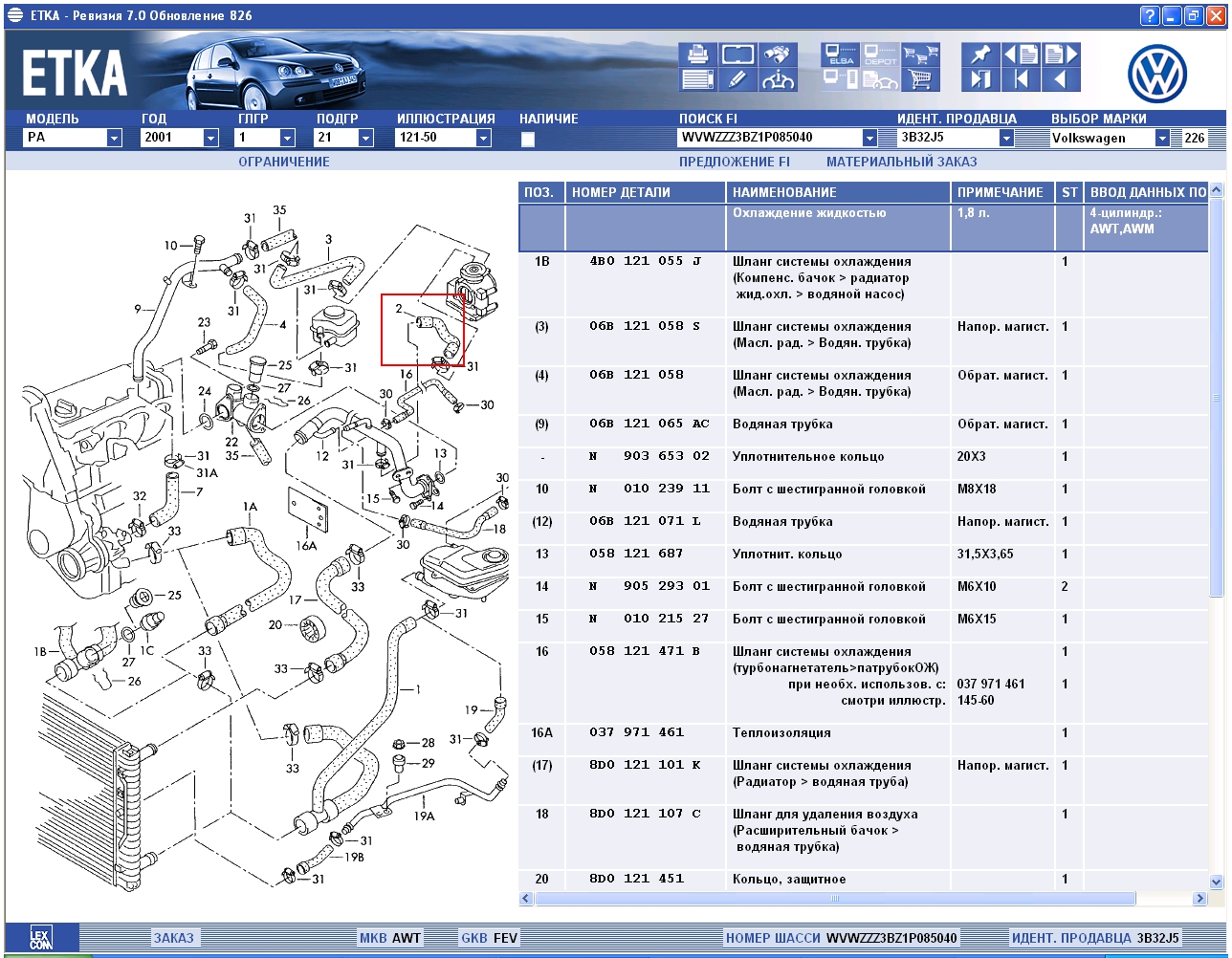The width and height of the screenshot is (1232, 958).
Task: Click the exit door icon
Action: pos(980,80)
